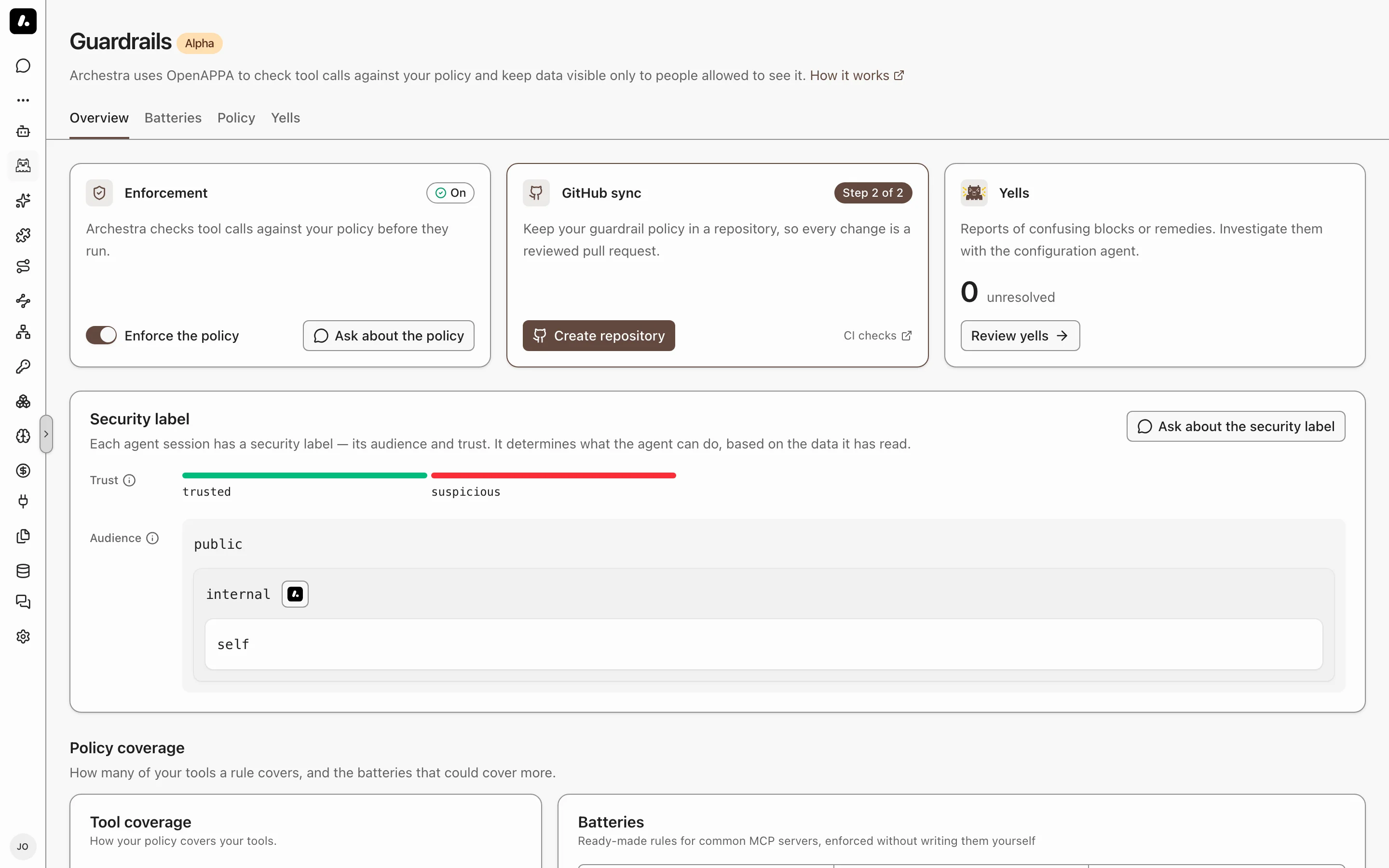Click Ask about the security label
The image size is (1389, 868).
tap(1235, 427)
